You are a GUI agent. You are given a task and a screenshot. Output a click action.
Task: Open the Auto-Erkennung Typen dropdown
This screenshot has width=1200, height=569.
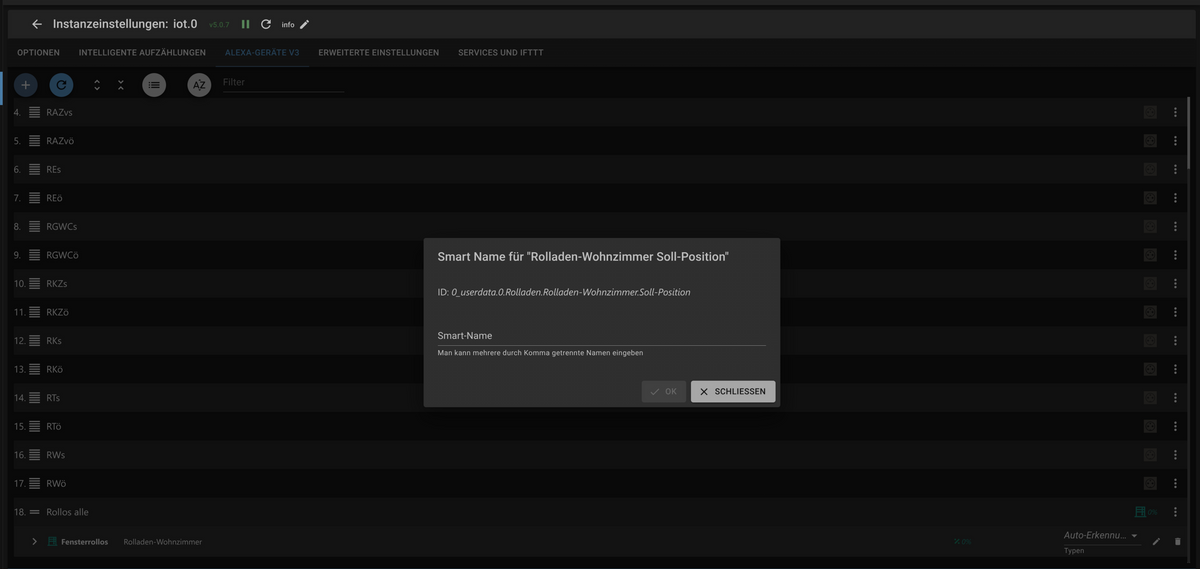point(1101,536)
